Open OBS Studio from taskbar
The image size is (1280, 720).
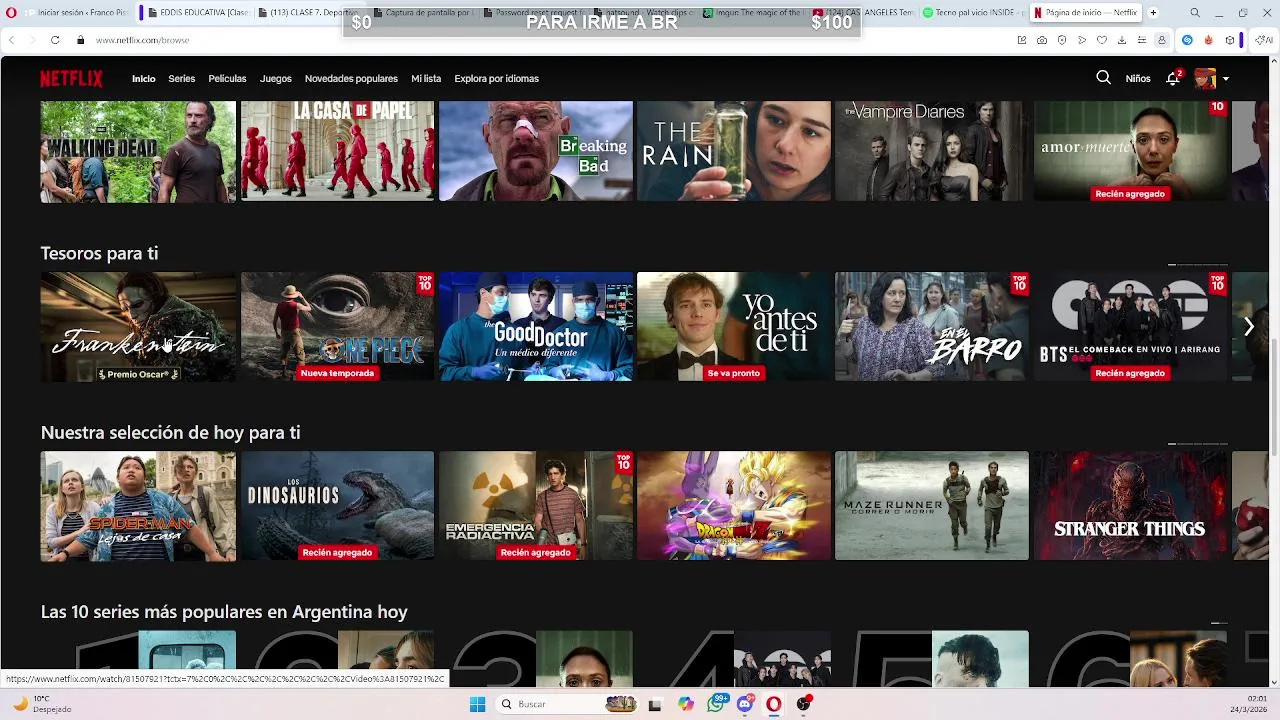[803, 704]
